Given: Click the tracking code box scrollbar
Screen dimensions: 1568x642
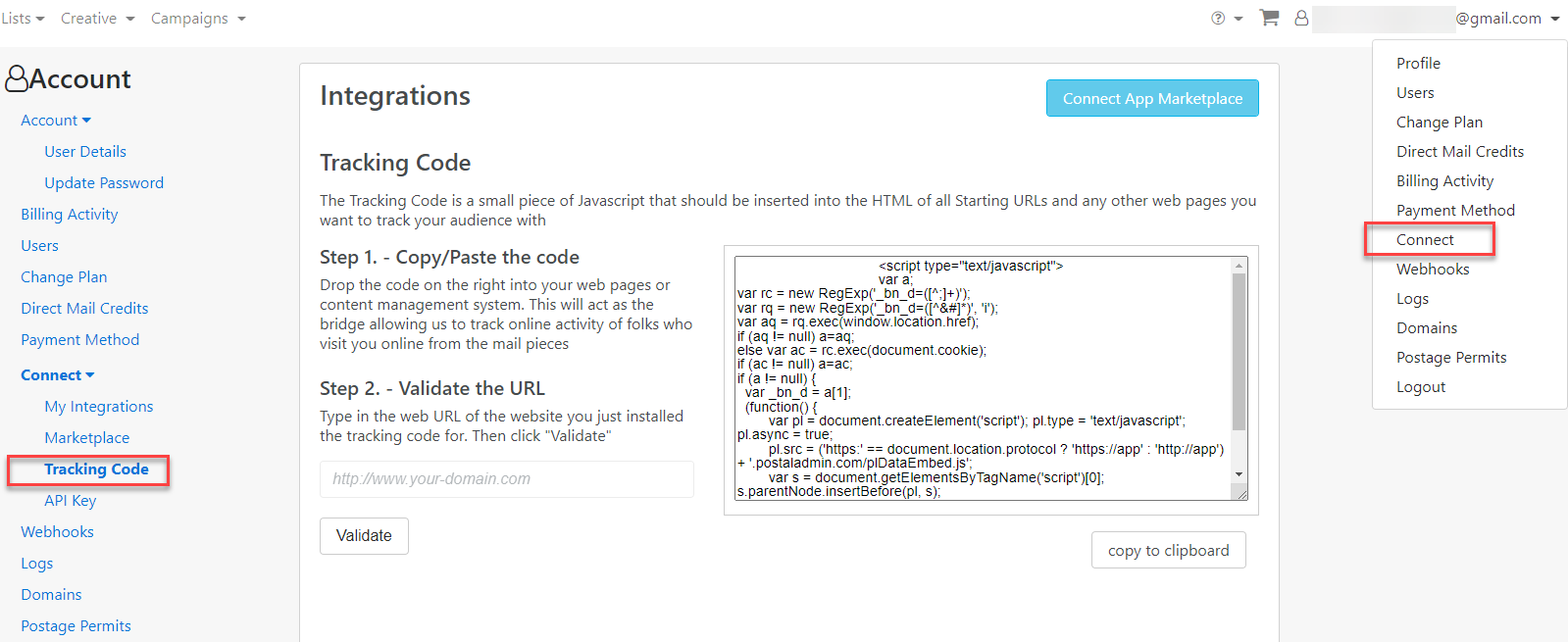Looking at the screenshot, I should coord(1239,372).
